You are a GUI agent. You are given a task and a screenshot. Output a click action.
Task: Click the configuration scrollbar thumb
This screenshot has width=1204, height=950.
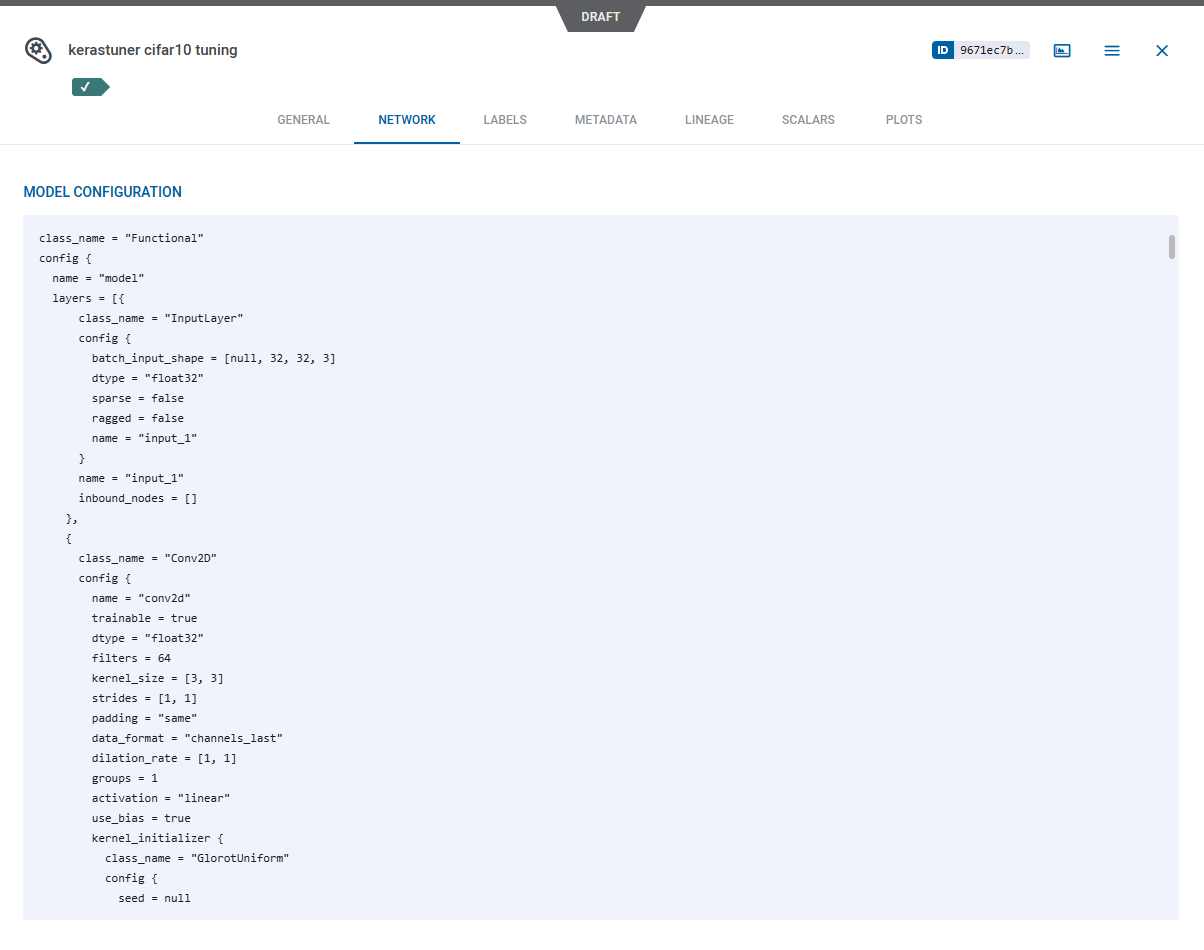point(1171,246)
